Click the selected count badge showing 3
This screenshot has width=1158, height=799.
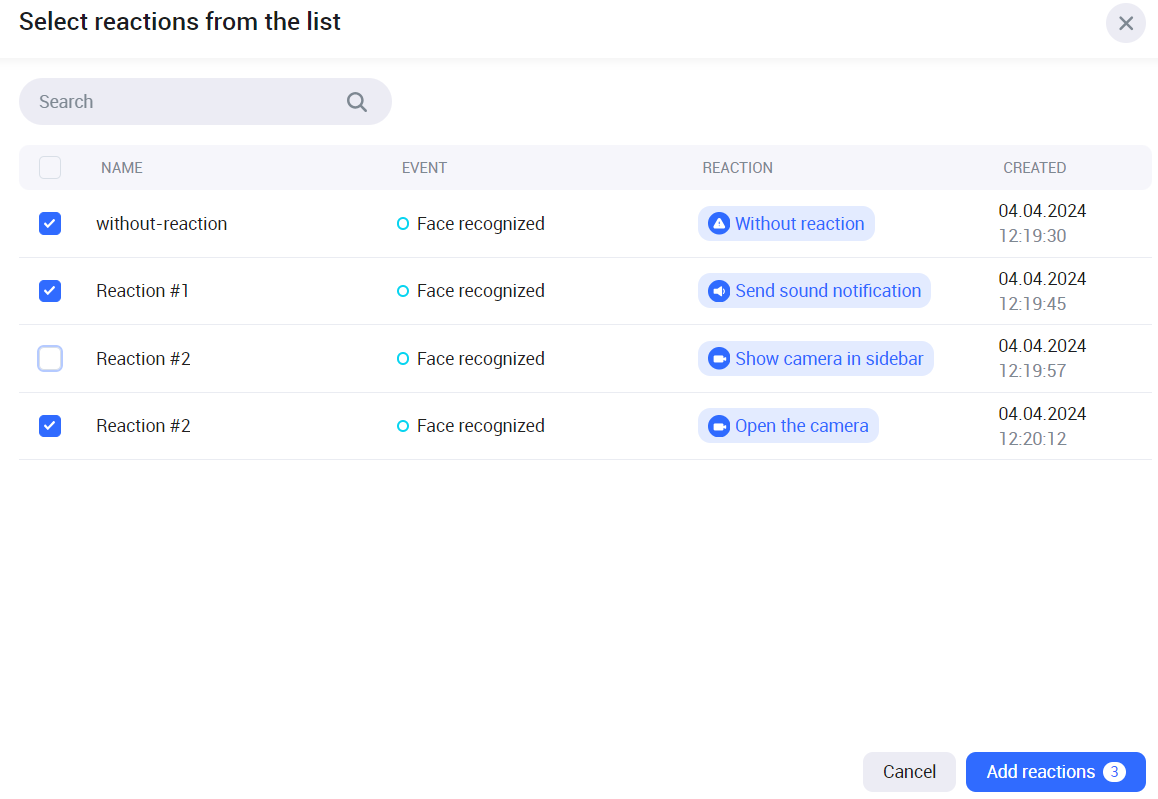click(x=1114, y=772)
